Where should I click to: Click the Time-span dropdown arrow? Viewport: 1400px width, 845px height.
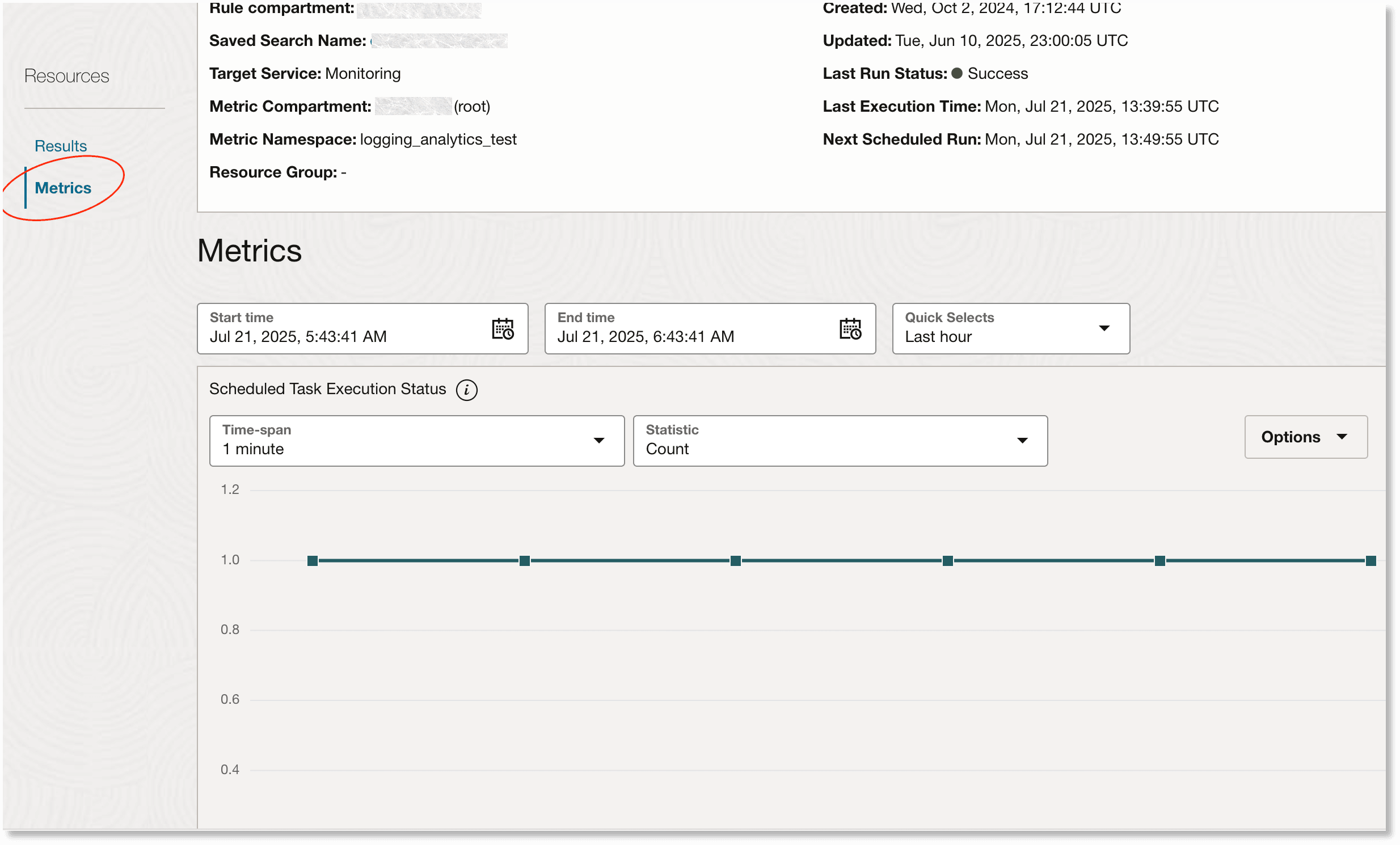coord(600,441)
